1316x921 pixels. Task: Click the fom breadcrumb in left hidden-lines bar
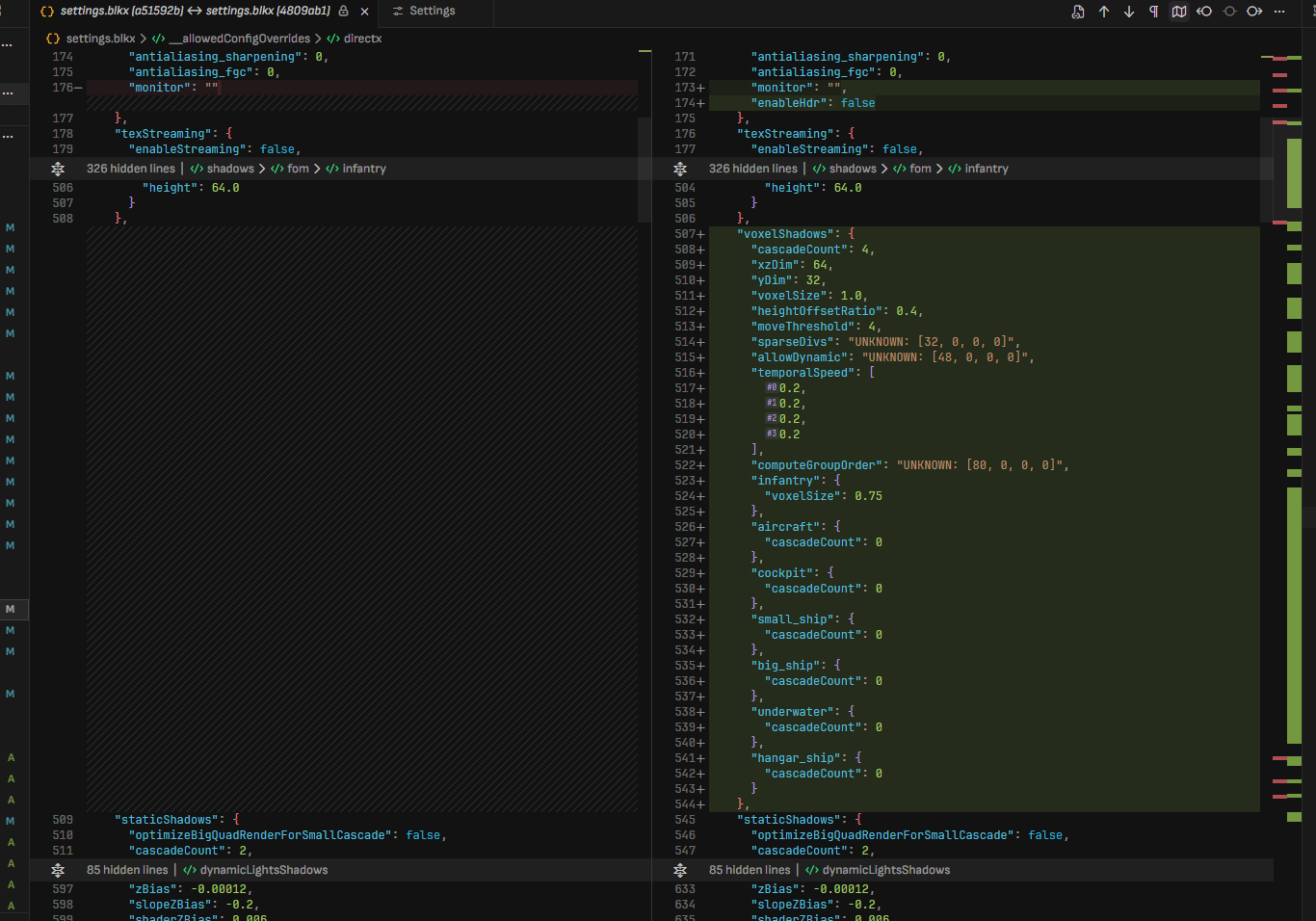(x=298, y=169)
